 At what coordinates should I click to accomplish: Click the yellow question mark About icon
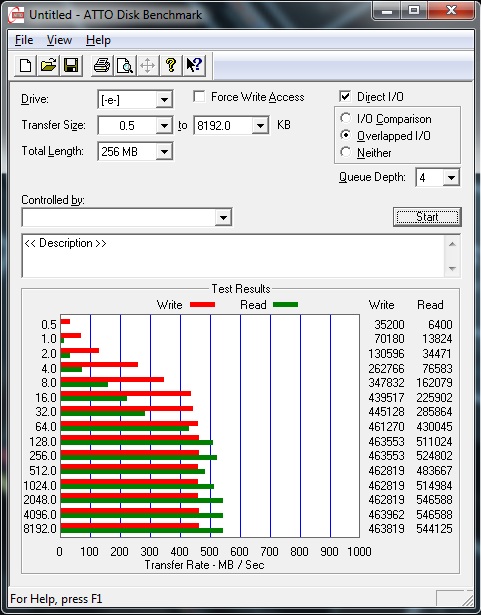tap(171, 65)
